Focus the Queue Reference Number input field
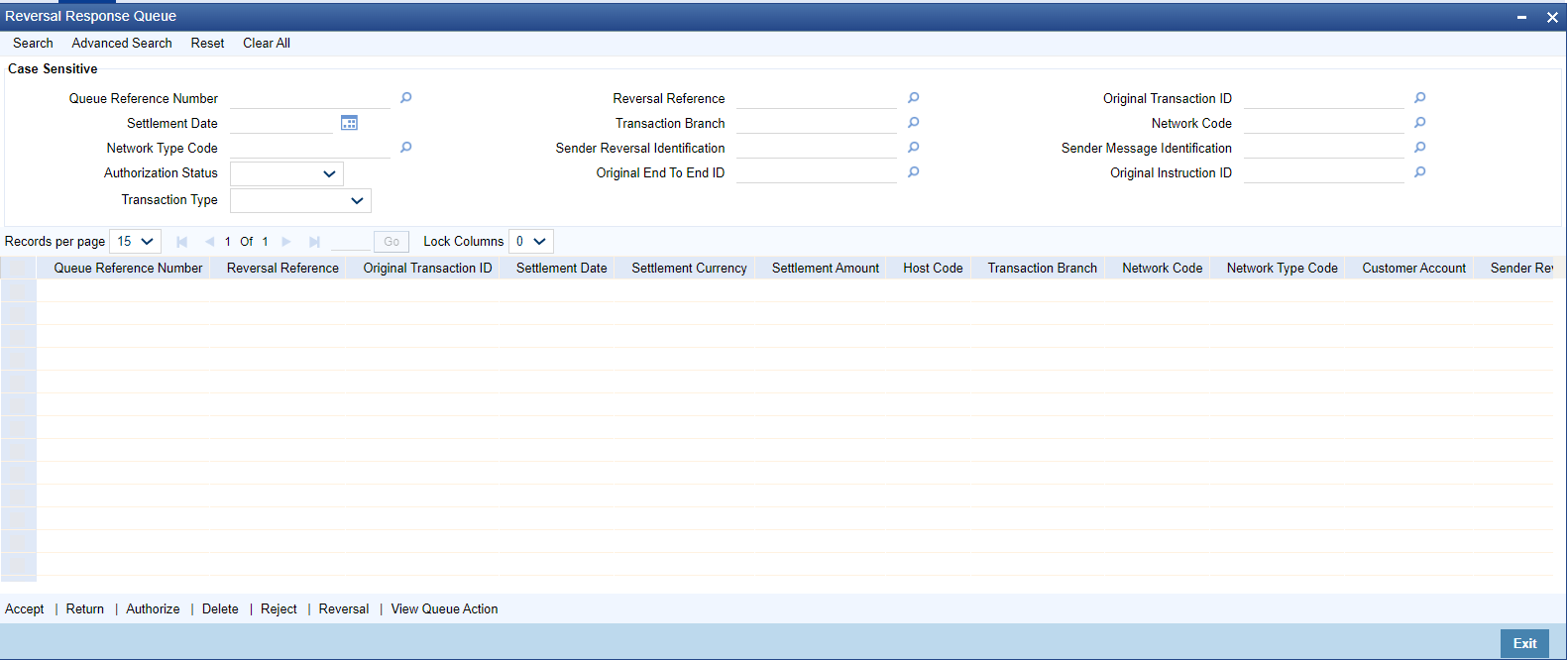Viewport: 1568px width, 660px height. pos(310,98)
